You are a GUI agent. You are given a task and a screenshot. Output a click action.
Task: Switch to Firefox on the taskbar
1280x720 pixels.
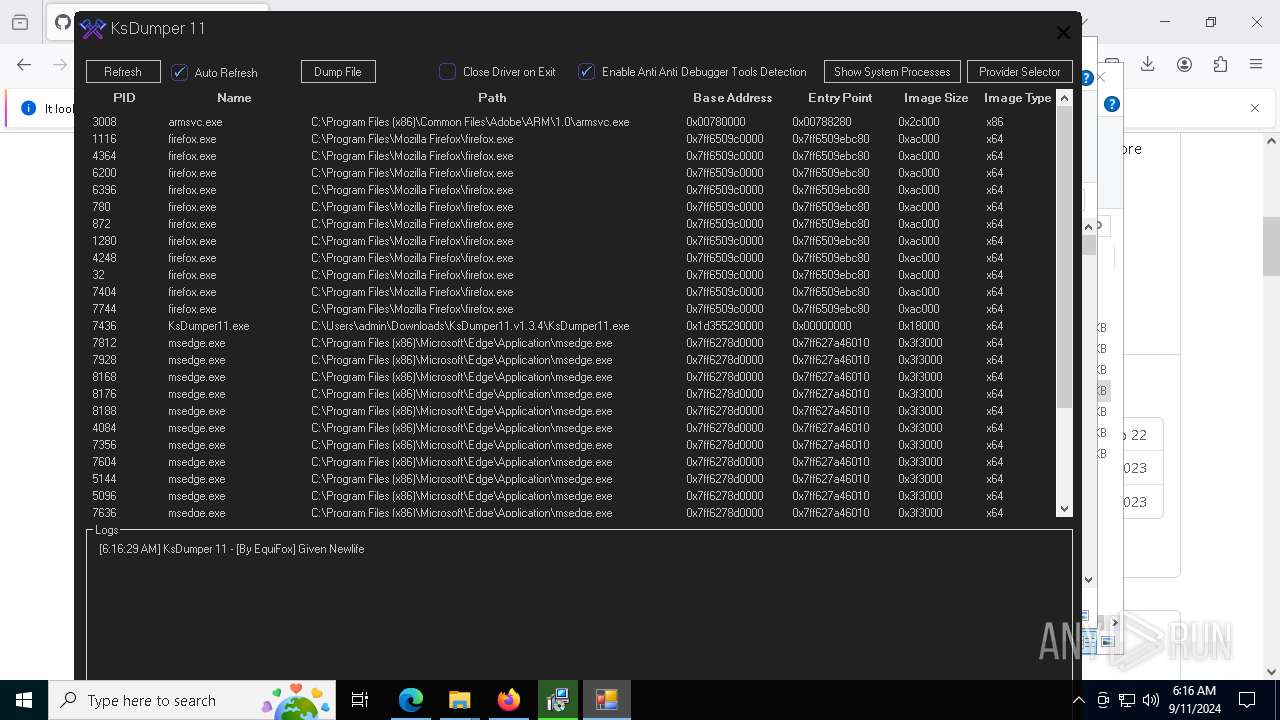[508, 700]
